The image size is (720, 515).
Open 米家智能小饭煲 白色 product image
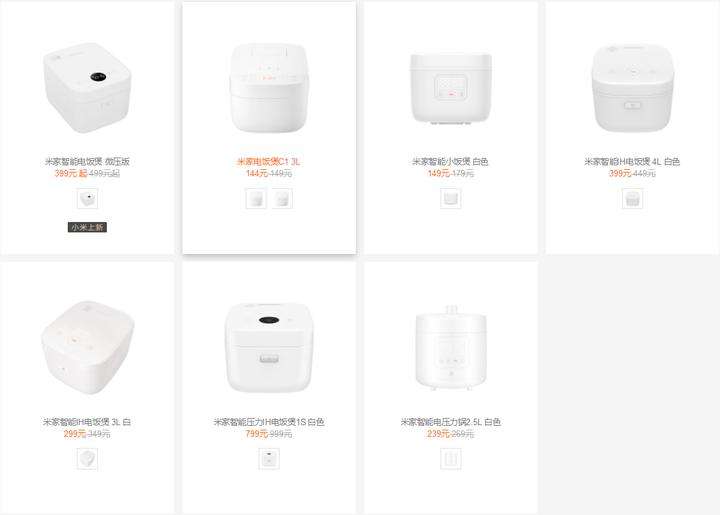pos(451,87)
